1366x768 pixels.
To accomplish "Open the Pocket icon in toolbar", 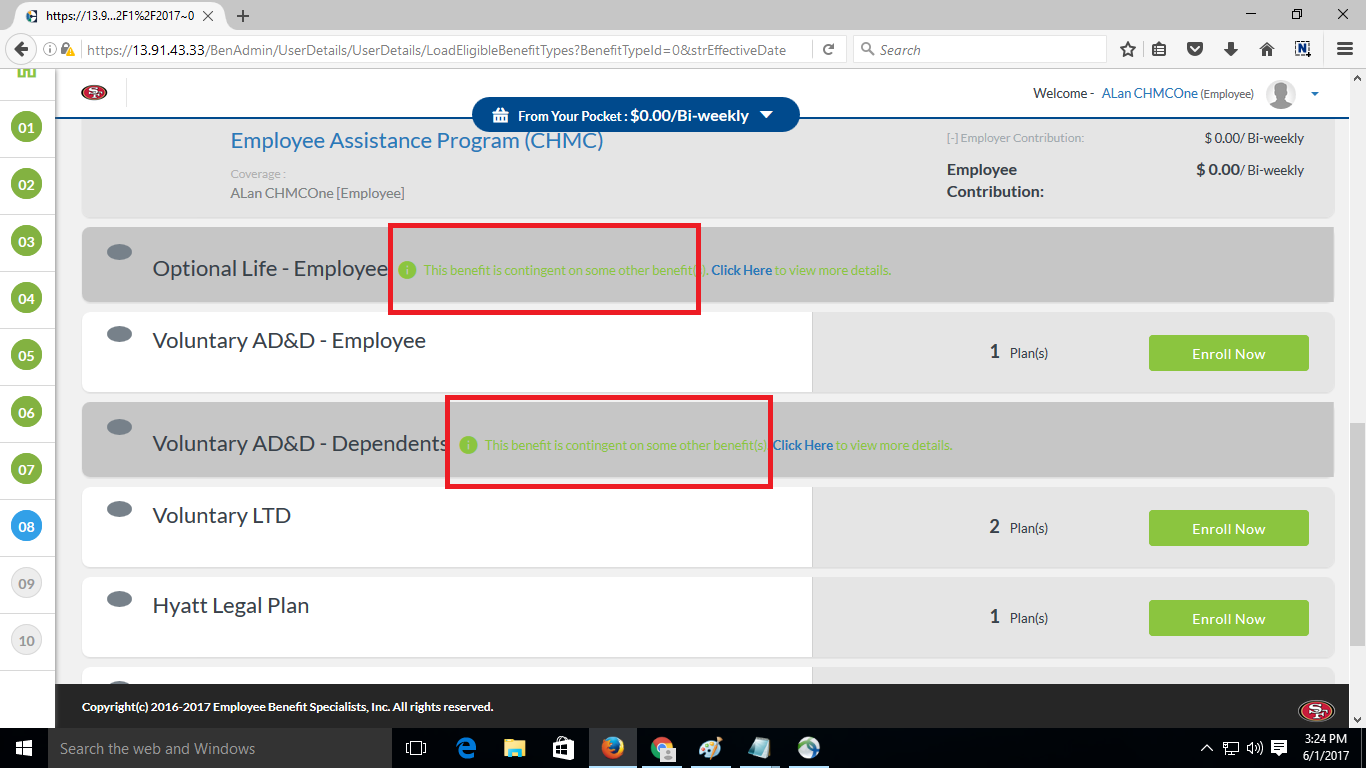I will (1195, 49).
